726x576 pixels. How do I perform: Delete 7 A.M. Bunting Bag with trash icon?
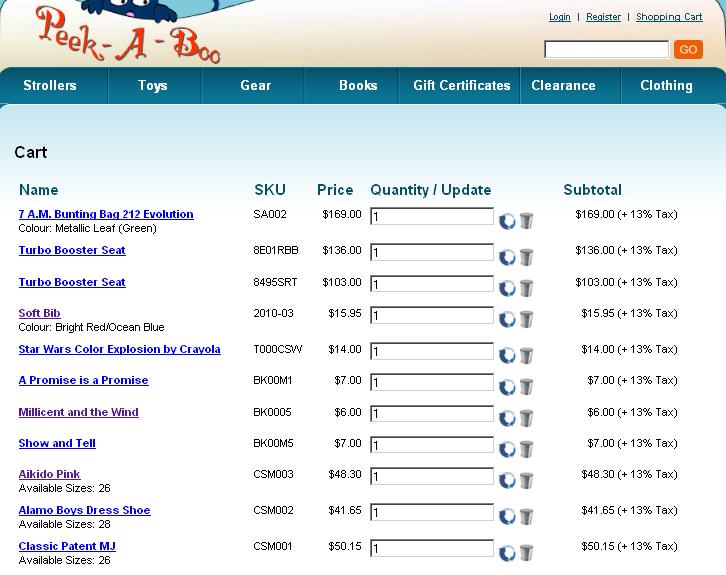click(x=526, y=220)
